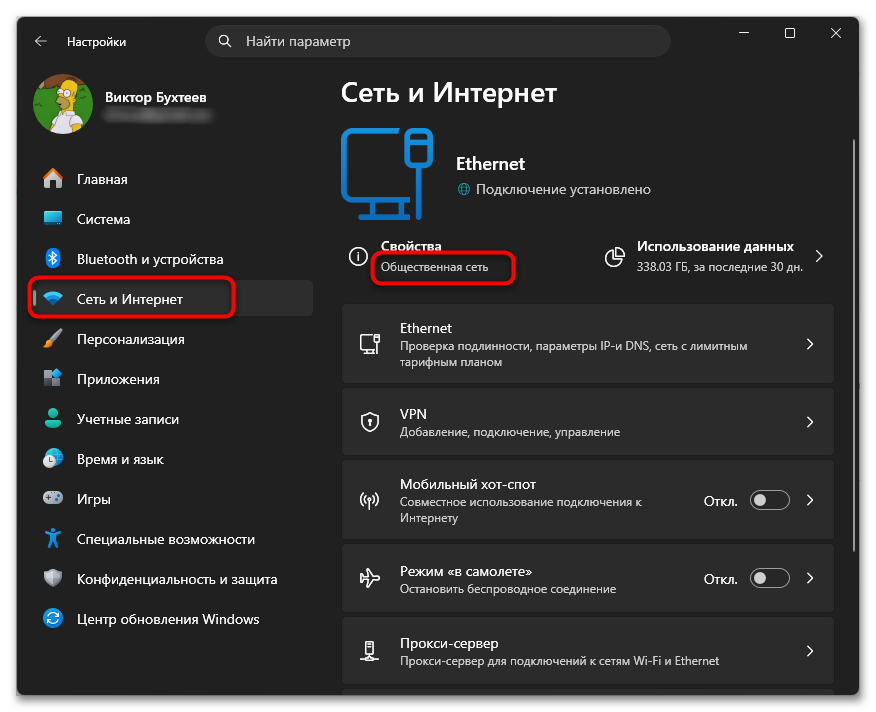Go to Игры section
The image size is (876, 712).
pyautogui.click(x=172, y=499)
